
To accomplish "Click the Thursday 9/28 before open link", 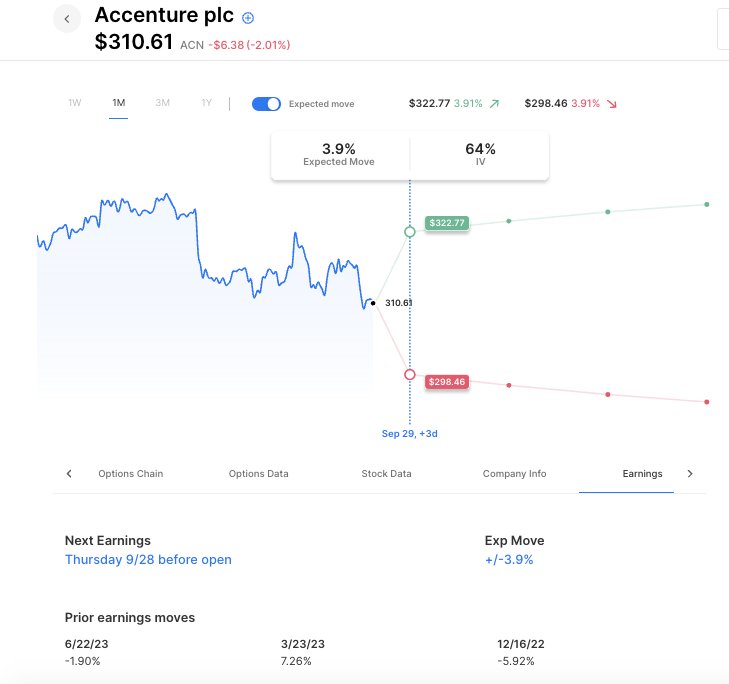I will pos(148,560).
